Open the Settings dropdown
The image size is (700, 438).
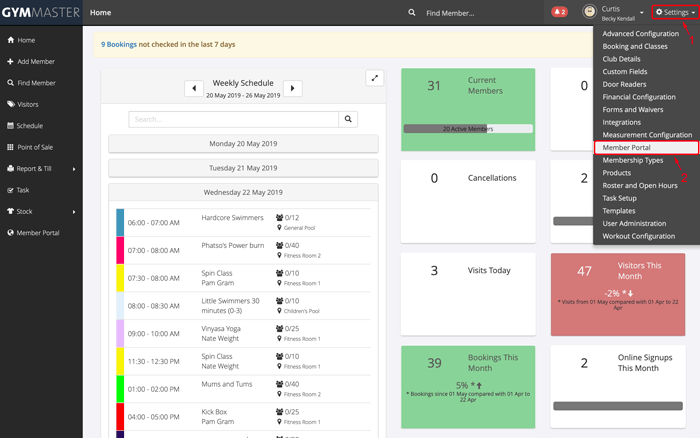[675, 13]
